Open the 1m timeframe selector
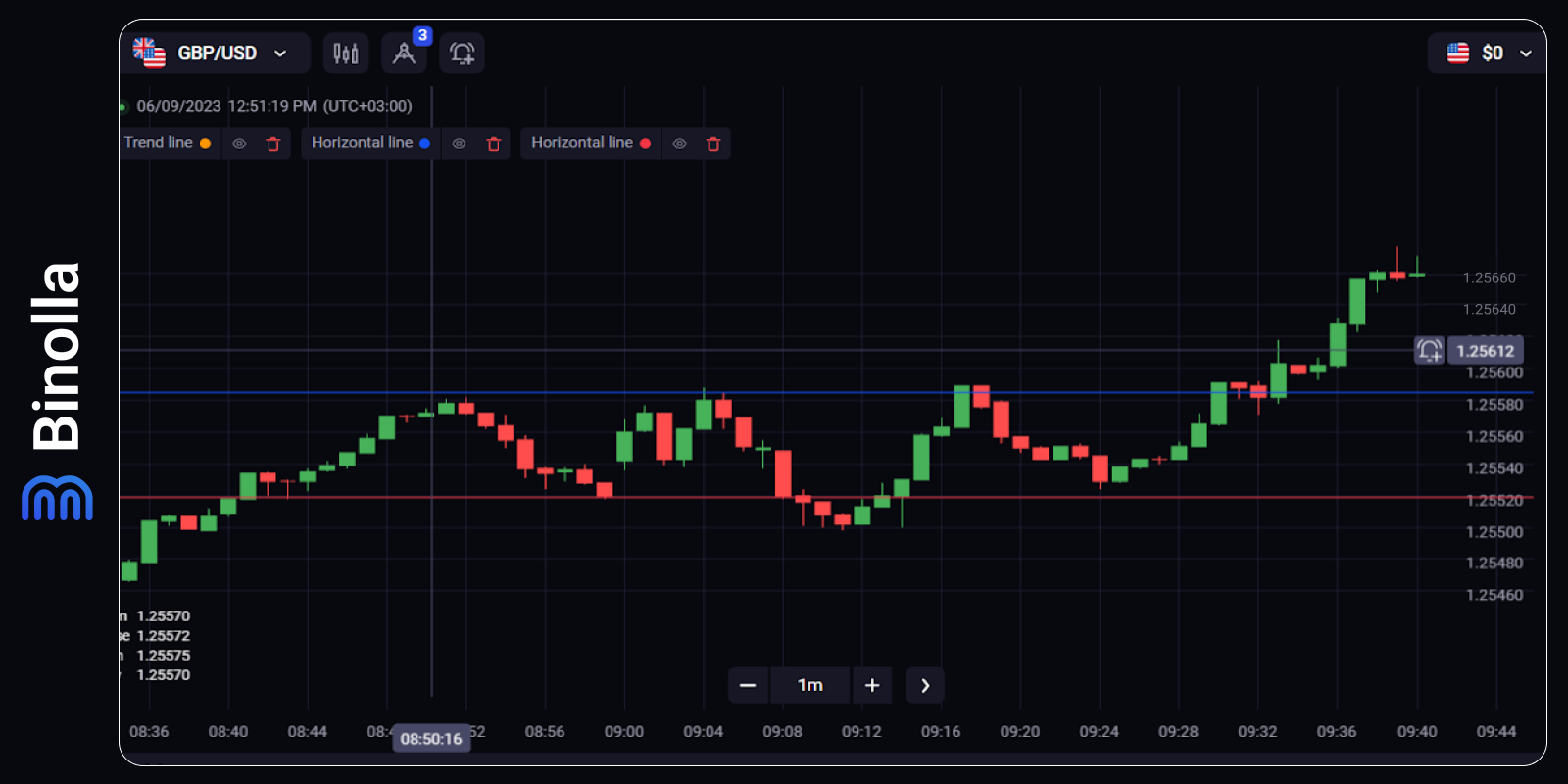This screenshot has height=784, width=1568. 809,685
